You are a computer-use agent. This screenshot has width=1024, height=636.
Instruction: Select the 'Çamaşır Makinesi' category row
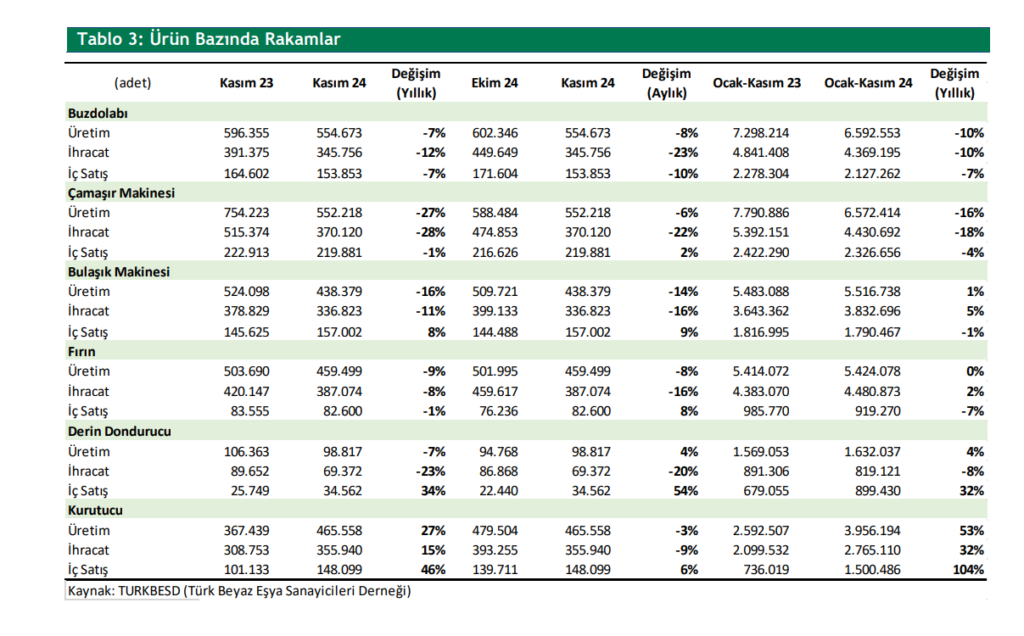[120, 193]
